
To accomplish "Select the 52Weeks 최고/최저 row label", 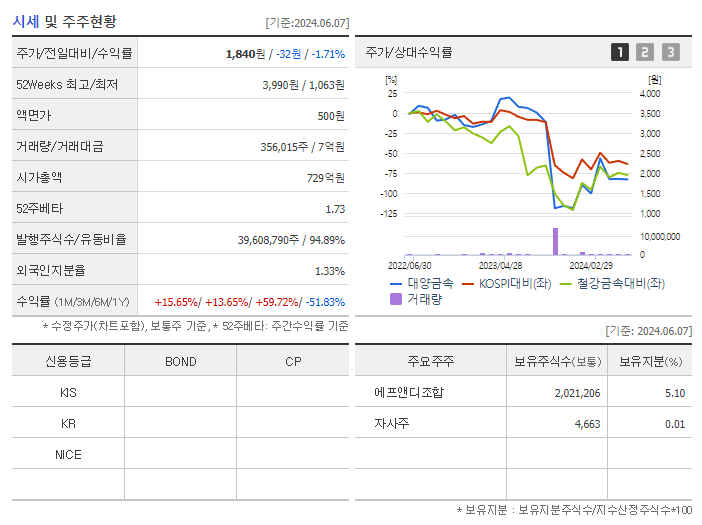I will (x=67, y=85).
